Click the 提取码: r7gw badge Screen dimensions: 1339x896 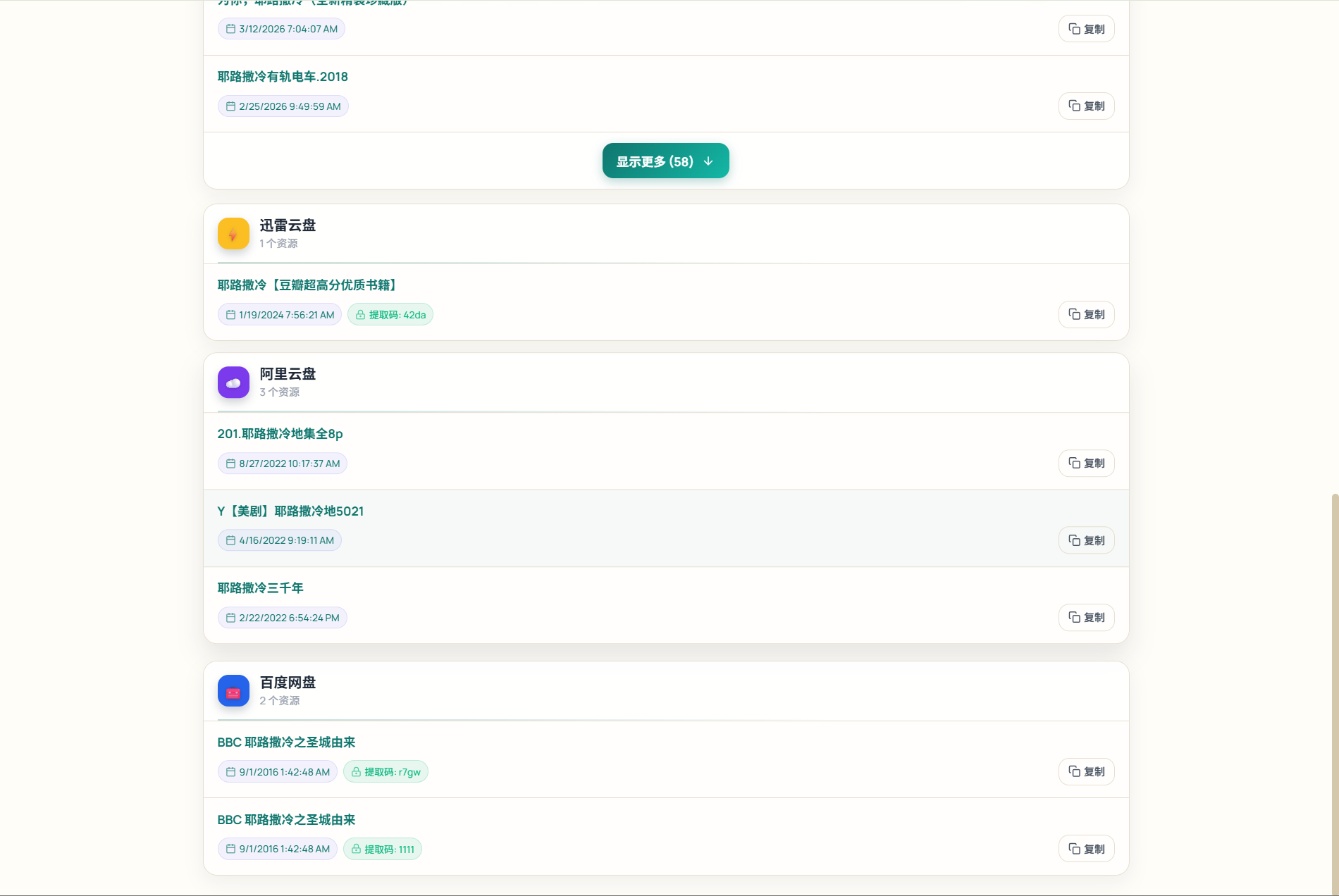(385, 772)
